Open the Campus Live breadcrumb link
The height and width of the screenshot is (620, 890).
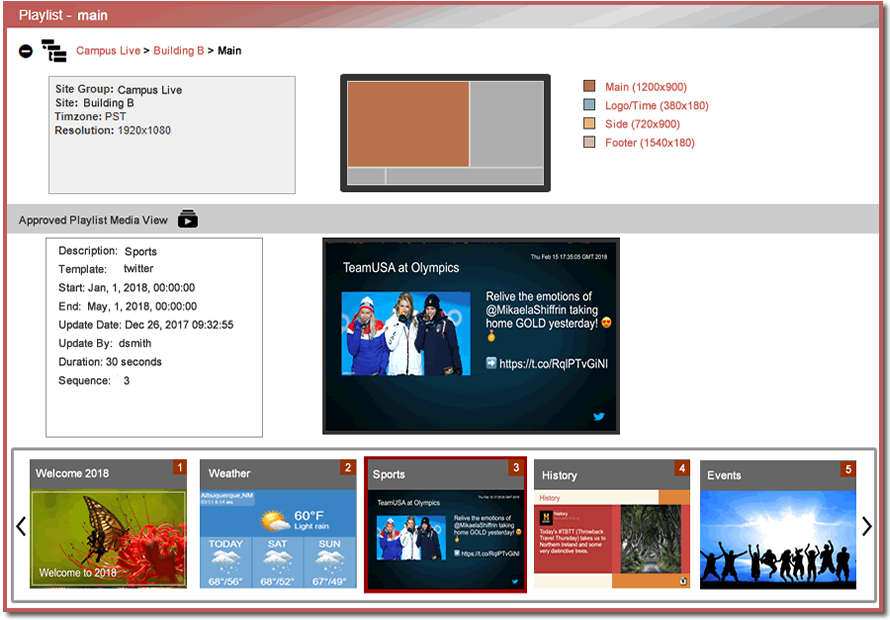click(108, 51)
